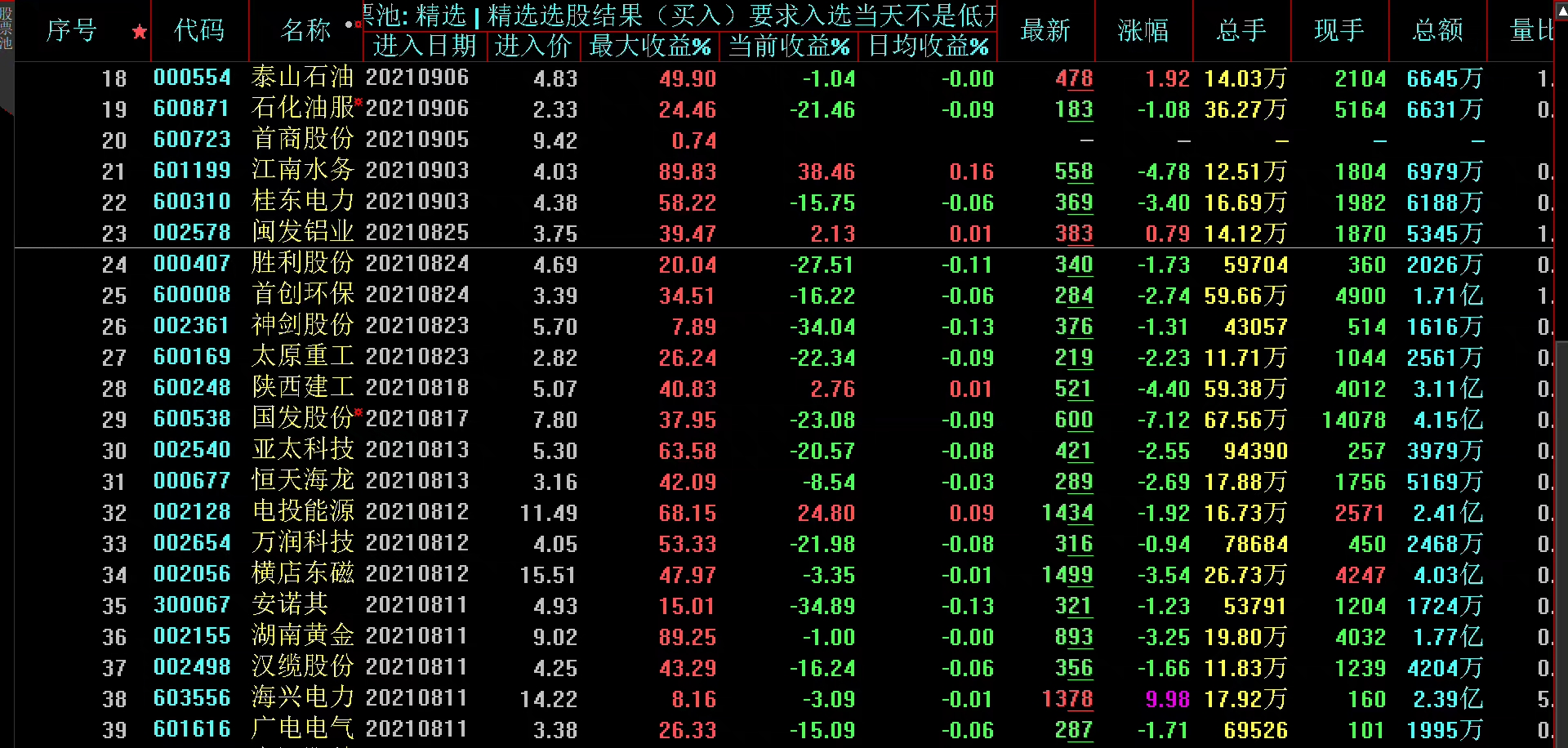Select the 首商股份 row name

click(x=303, y=139)
